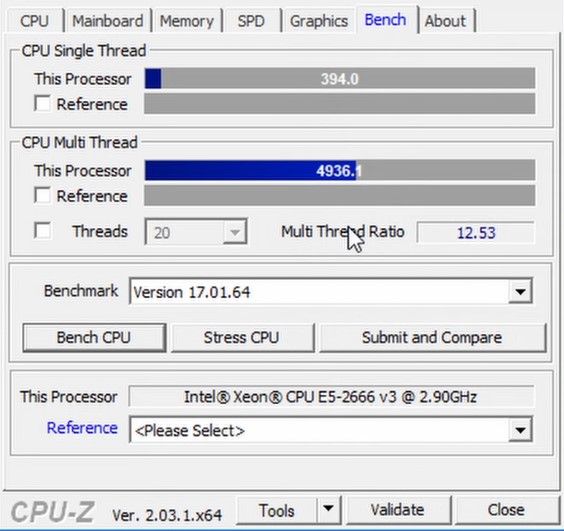
Task: Enable Single Thread Reference checkbox
Action: pyautogui.click(x=42, y=104)
